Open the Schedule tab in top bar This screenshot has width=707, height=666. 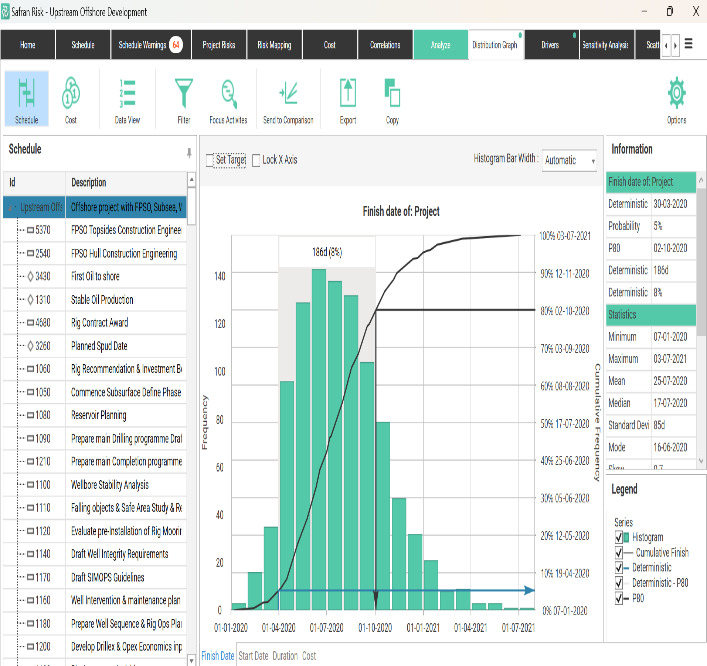83,45
